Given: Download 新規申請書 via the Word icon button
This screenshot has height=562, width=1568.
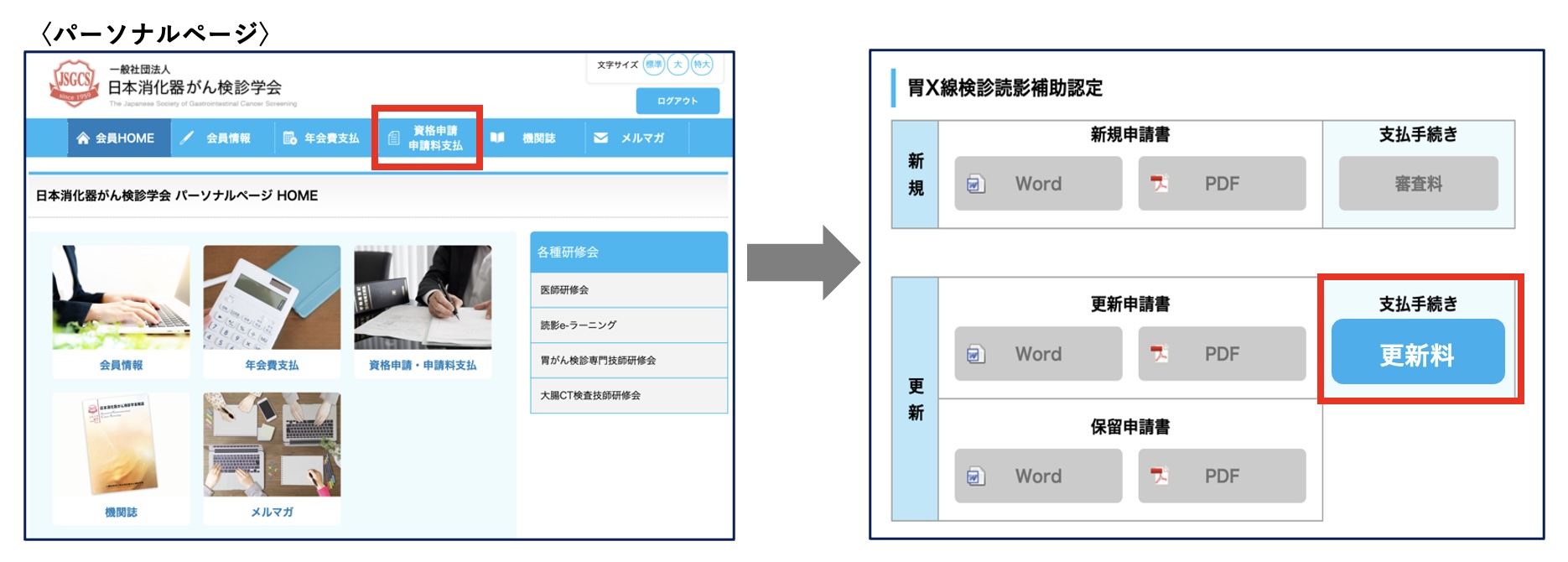Looking at the screenshot, I should 1037,184.
